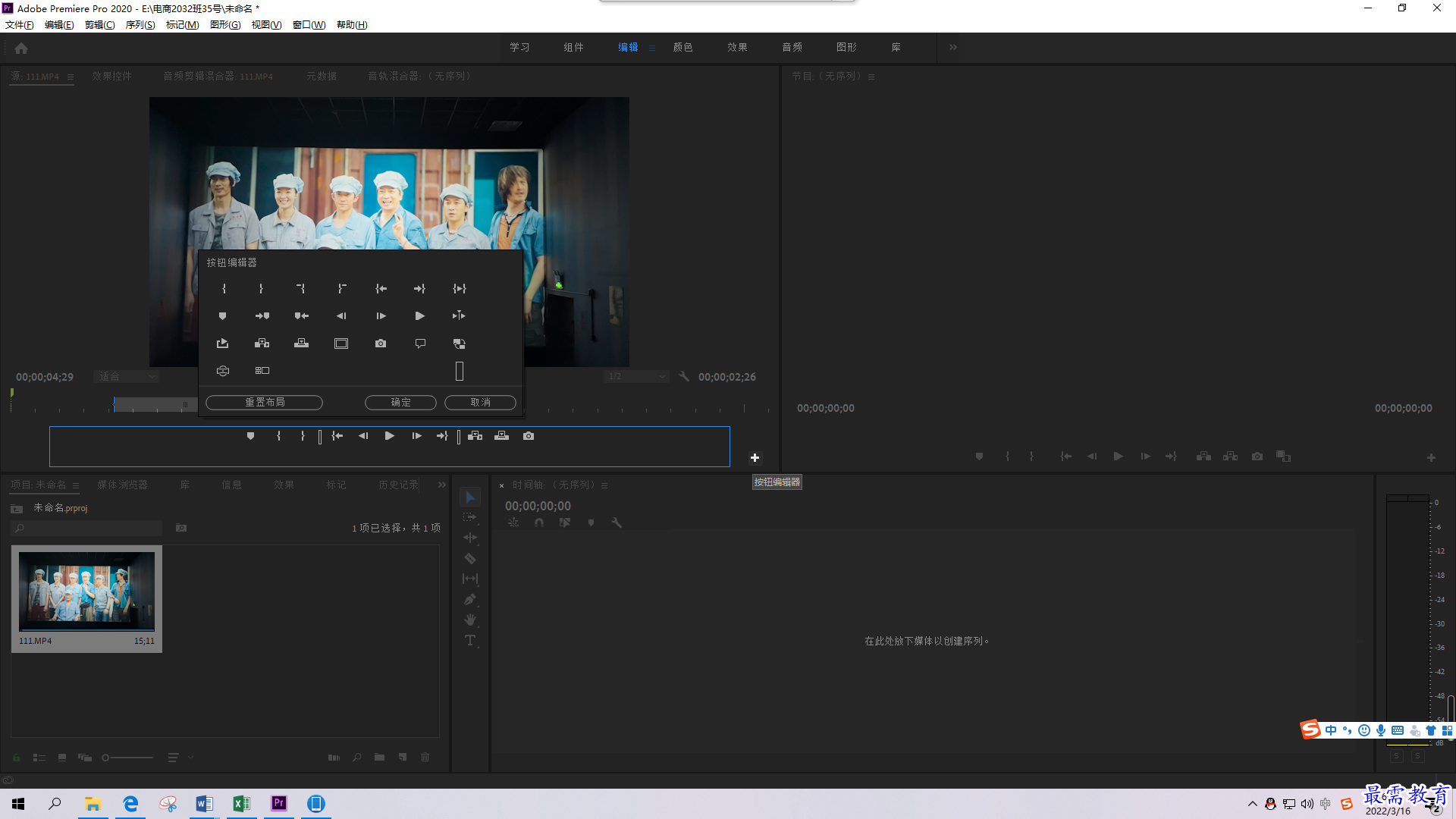The image size is (1456, 819).
Task: Switch to 媒体浏览器 tab
Action: (x=122, y=485)
